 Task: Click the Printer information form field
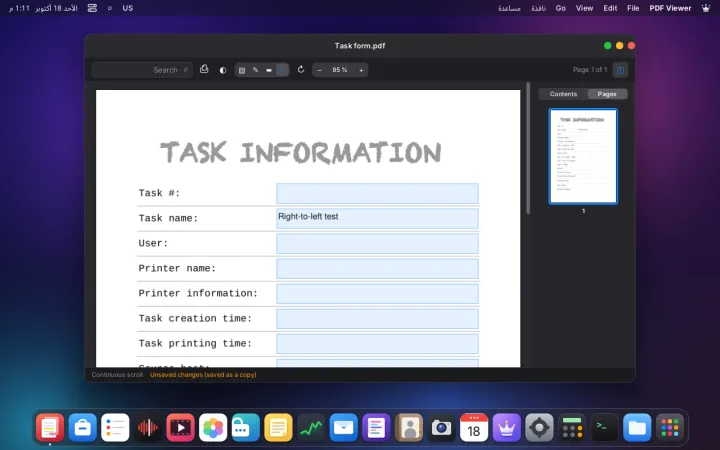[x=377, y=293]
